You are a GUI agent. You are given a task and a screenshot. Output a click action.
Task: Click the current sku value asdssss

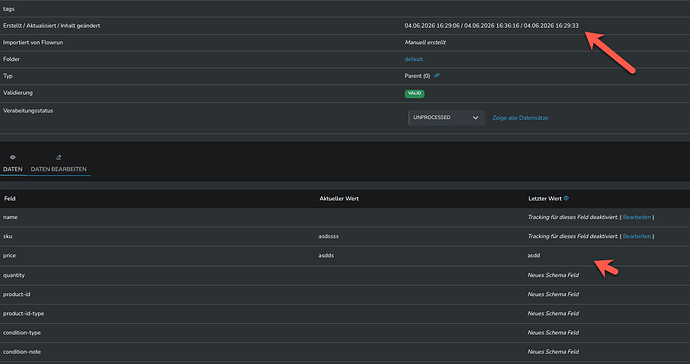[329, 236]
